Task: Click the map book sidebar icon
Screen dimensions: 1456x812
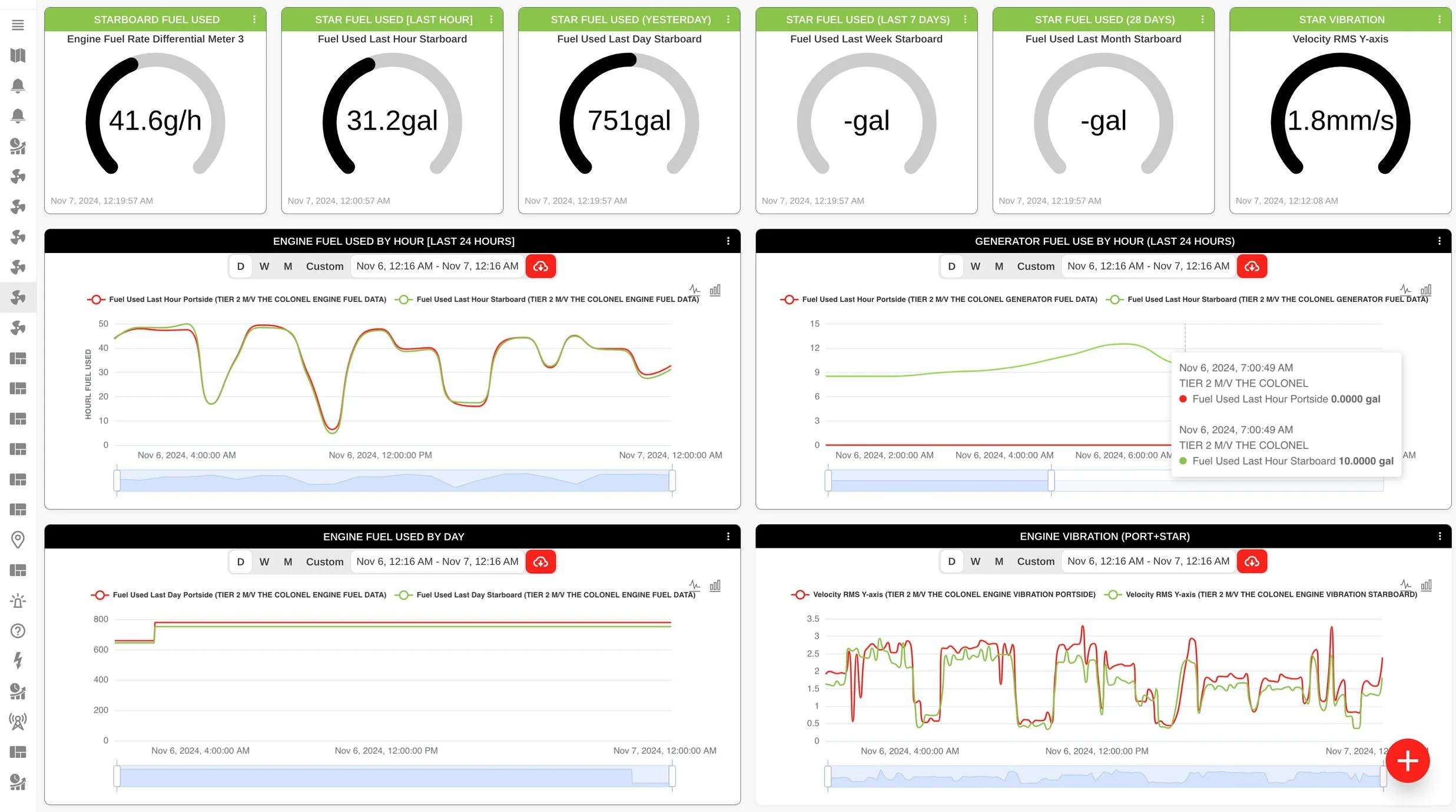Action: point(18,55)
